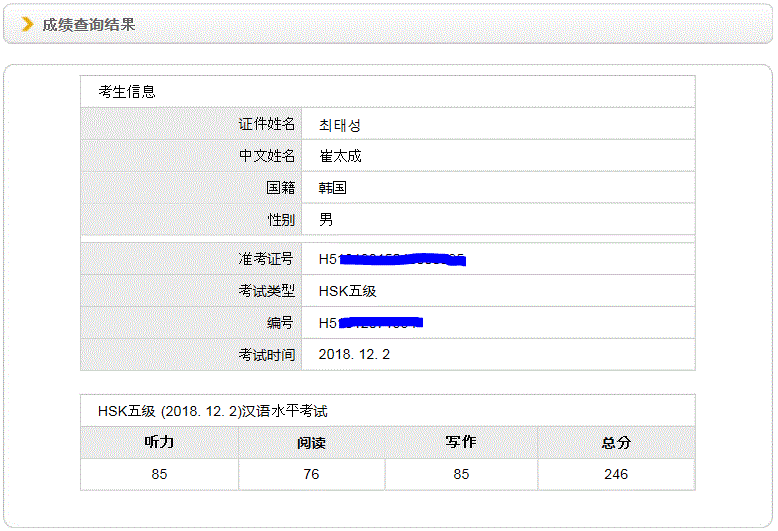Viewport: 778px width, 531px height.
Task: Click the HSK五级 汉语水平考试 table title
Action: coord(212,411)
